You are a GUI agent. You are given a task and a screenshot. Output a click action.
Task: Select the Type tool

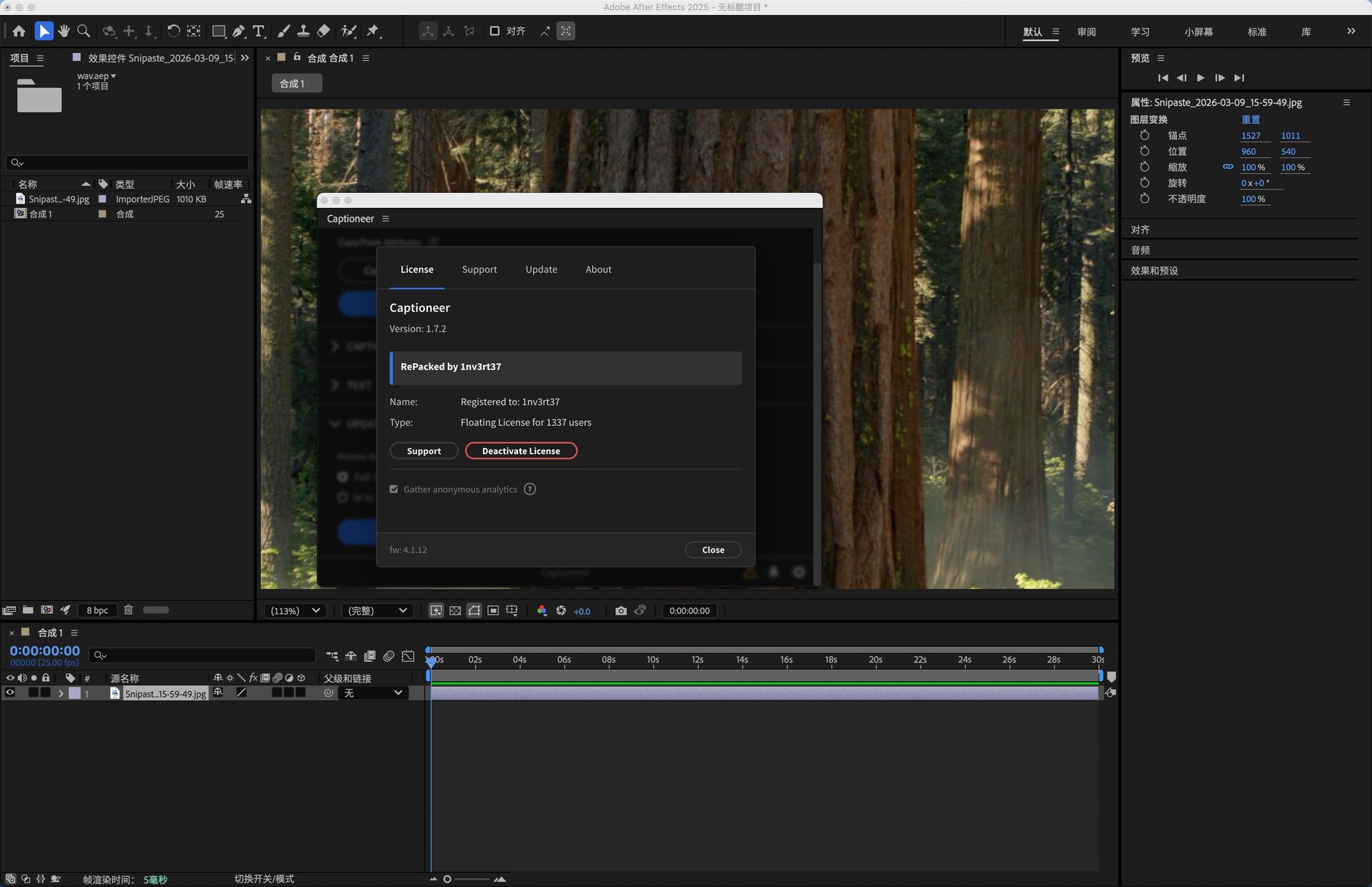(x=259, y=31)
